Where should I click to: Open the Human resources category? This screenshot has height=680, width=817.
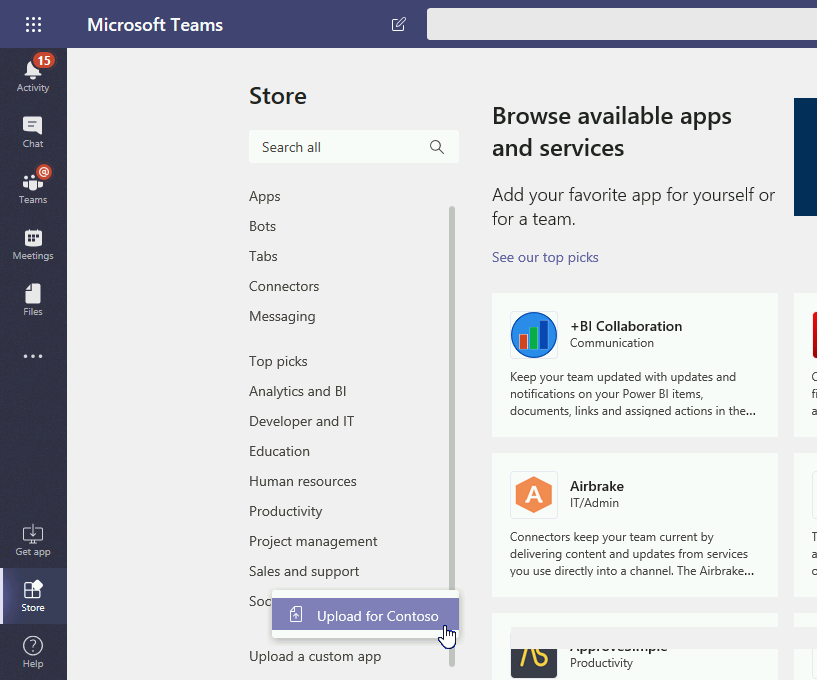click(303, 481)
